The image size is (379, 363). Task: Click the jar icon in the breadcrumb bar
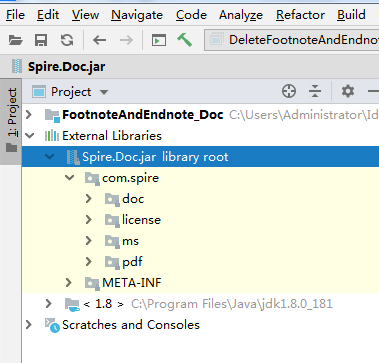click(17, 66)
